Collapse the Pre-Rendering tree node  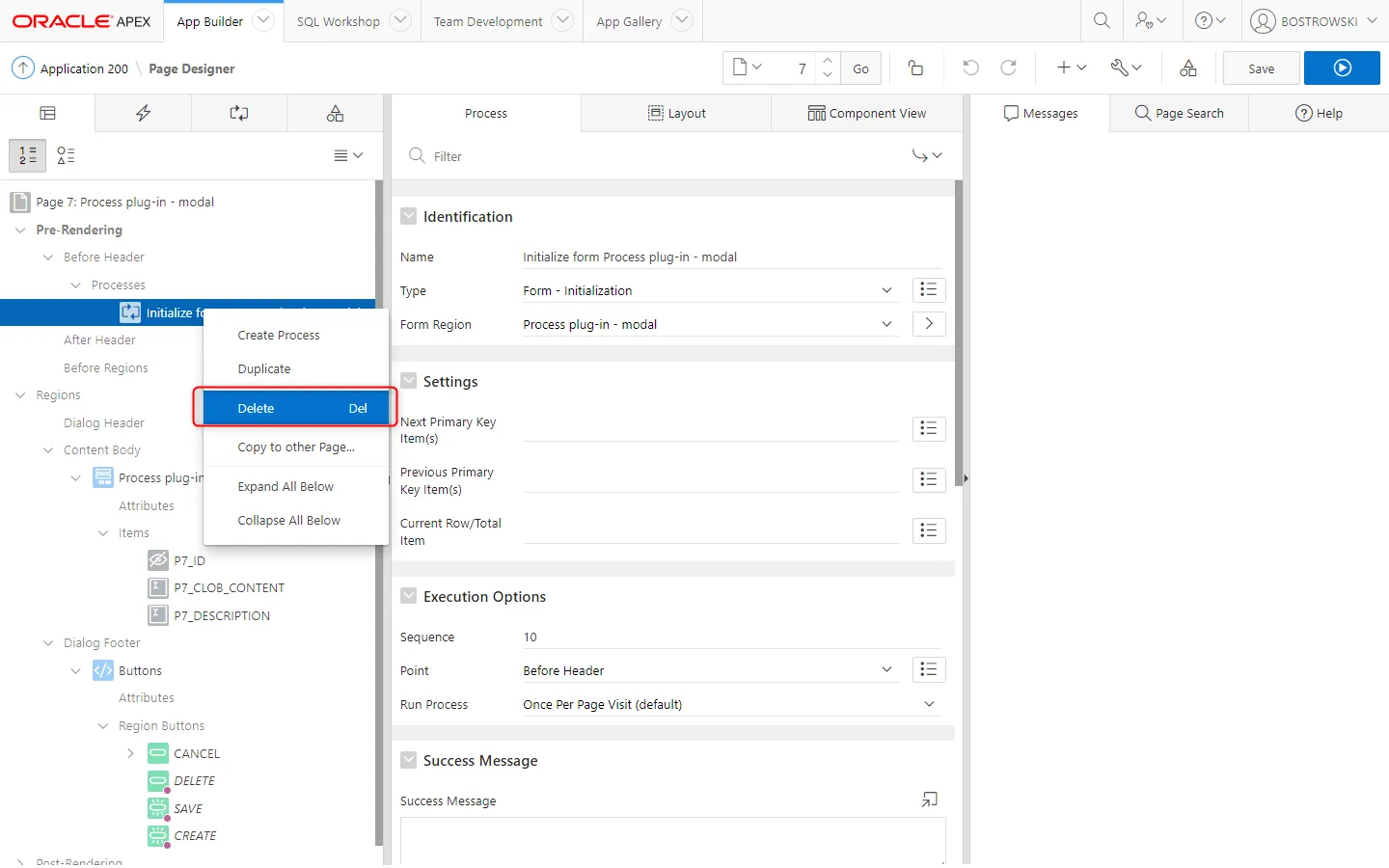pyautogui.click(x=20, y=231)
